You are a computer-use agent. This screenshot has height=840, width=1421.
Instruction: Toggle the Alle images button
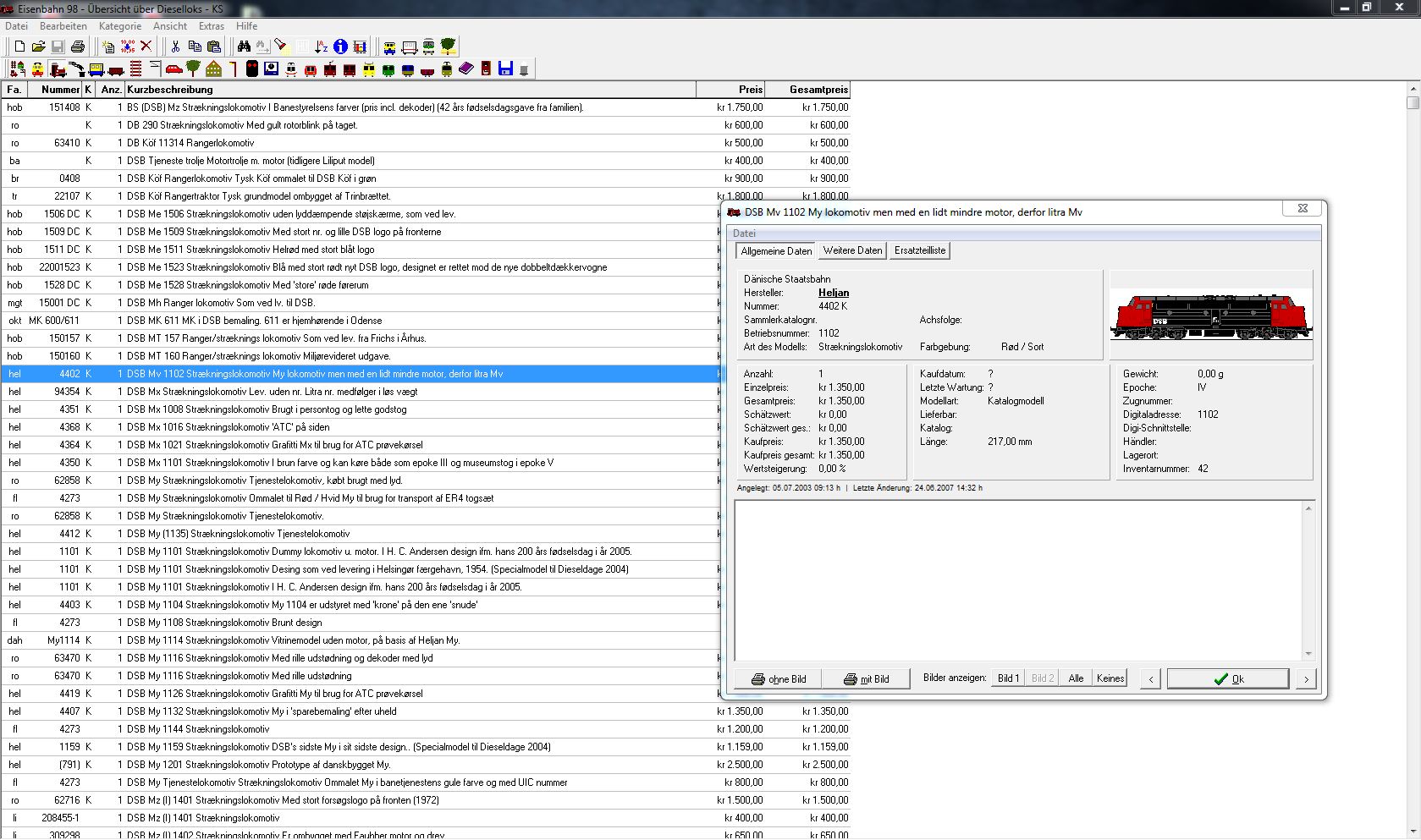pyautogui.click(x=1076, y=678)
